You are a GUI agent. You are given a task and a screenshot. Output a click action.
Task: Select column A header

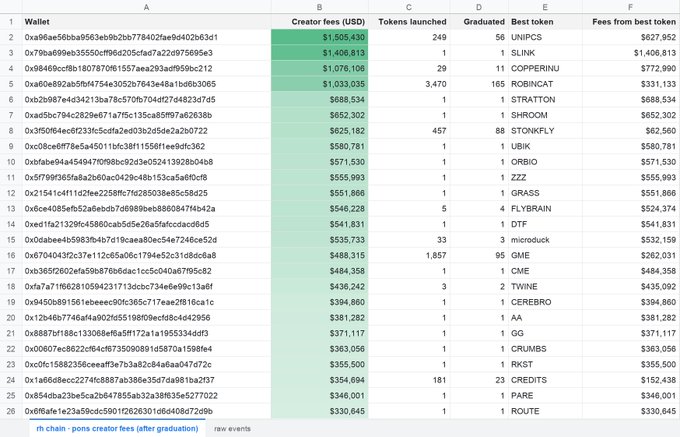147,7
